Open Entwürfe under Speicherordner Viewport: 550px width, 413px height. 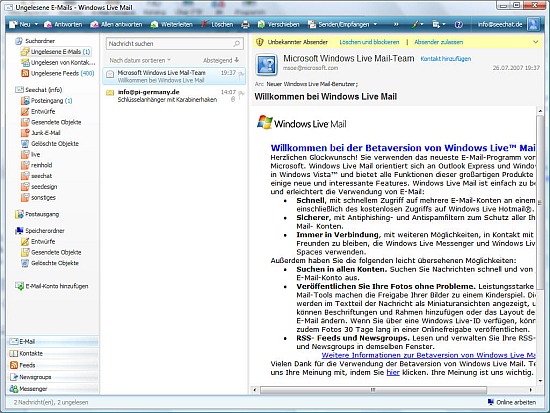tap(38, 242)
